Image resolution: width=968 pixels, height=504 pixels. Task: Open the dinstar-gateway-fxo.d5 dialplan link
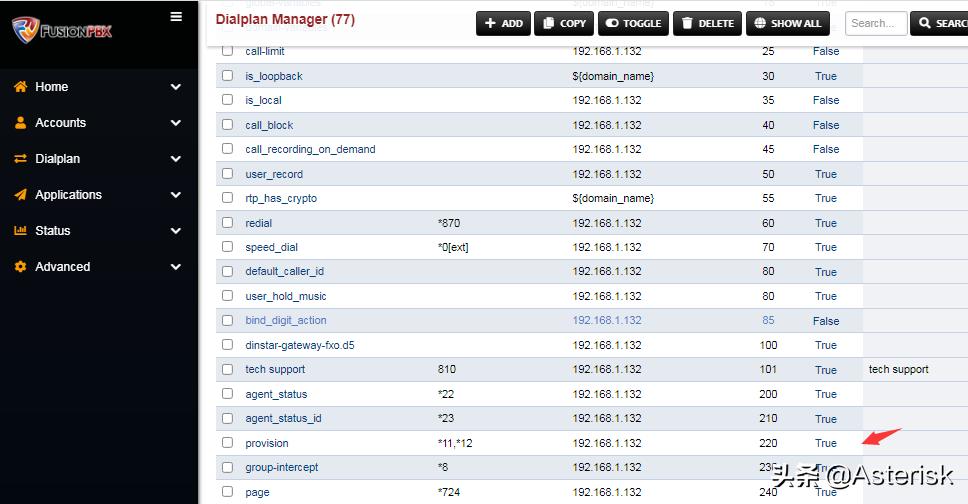pos(300,345)
